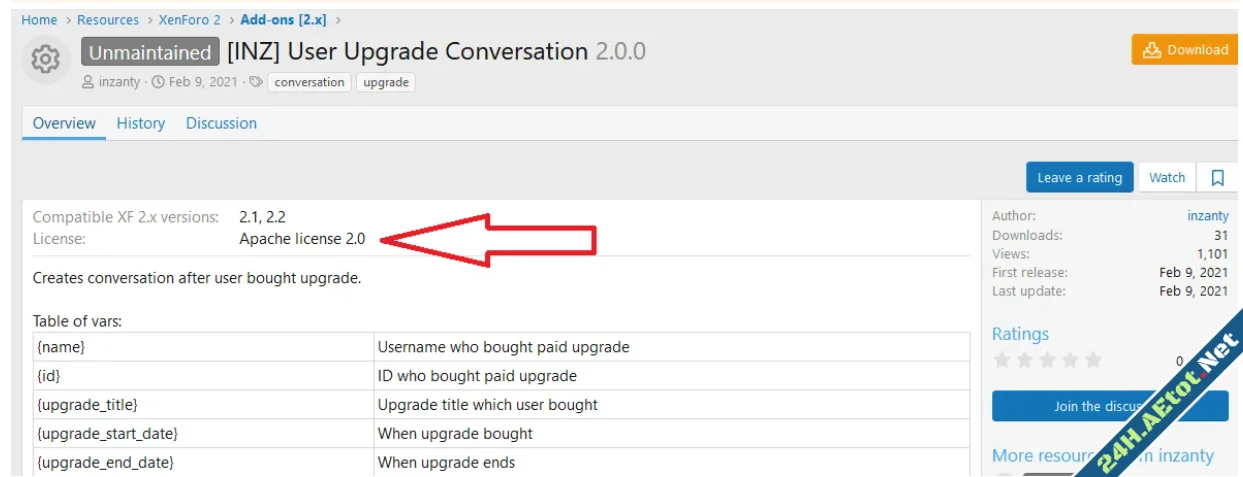Screen dimensions: 1243x477
Task: Click the "conversation" tag
Action: [x=309, y=82]
